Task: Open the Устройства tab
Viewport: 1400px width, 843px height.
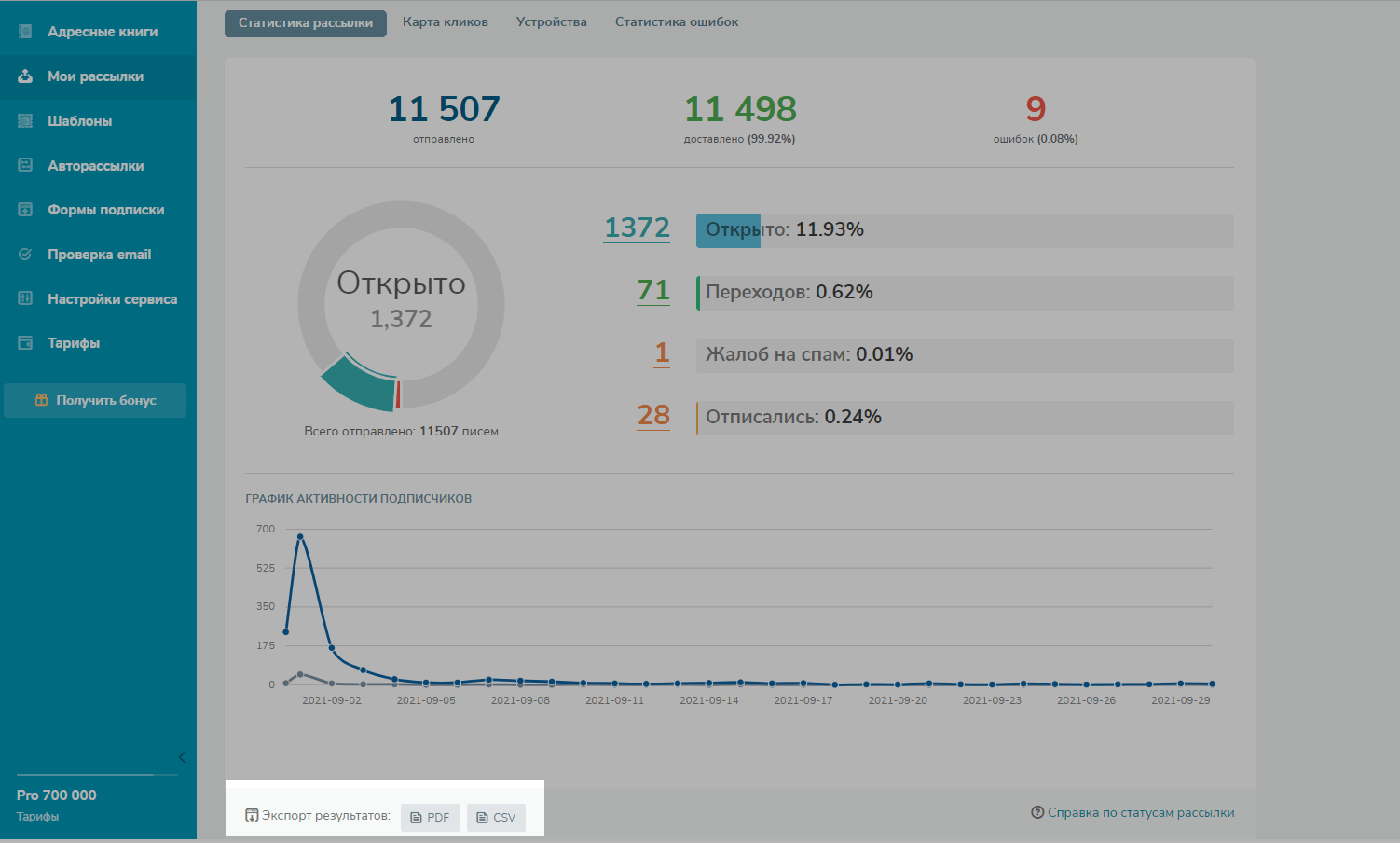Action: click(551, 22)
